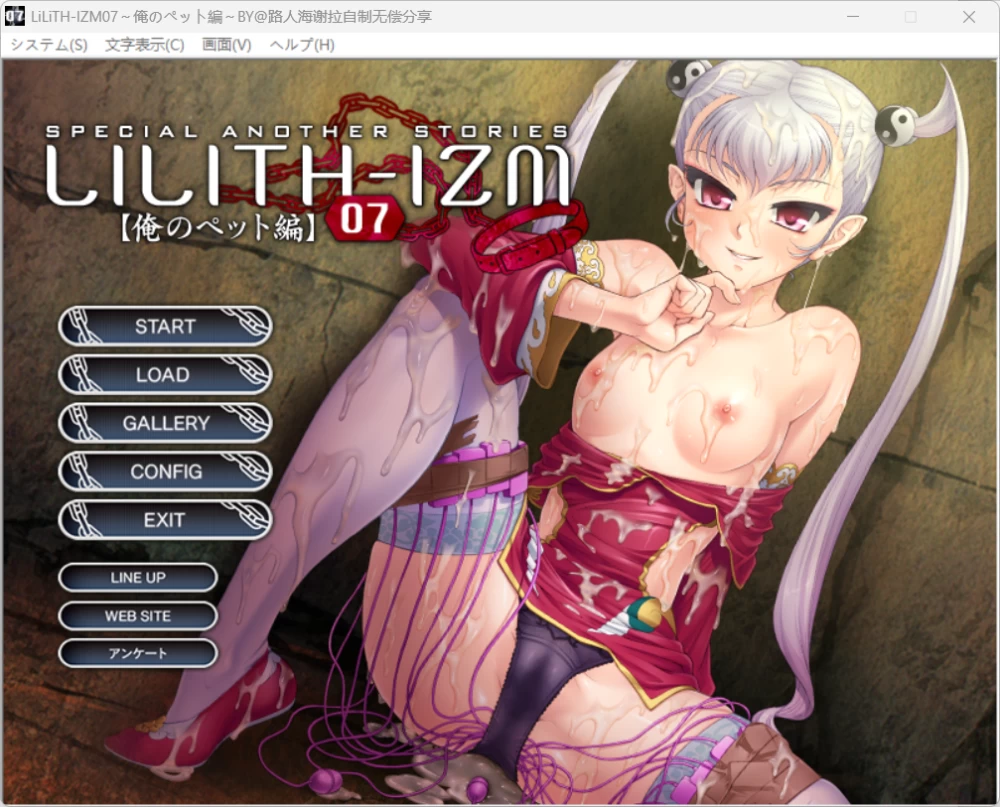Open the LOAD menu

165,374
